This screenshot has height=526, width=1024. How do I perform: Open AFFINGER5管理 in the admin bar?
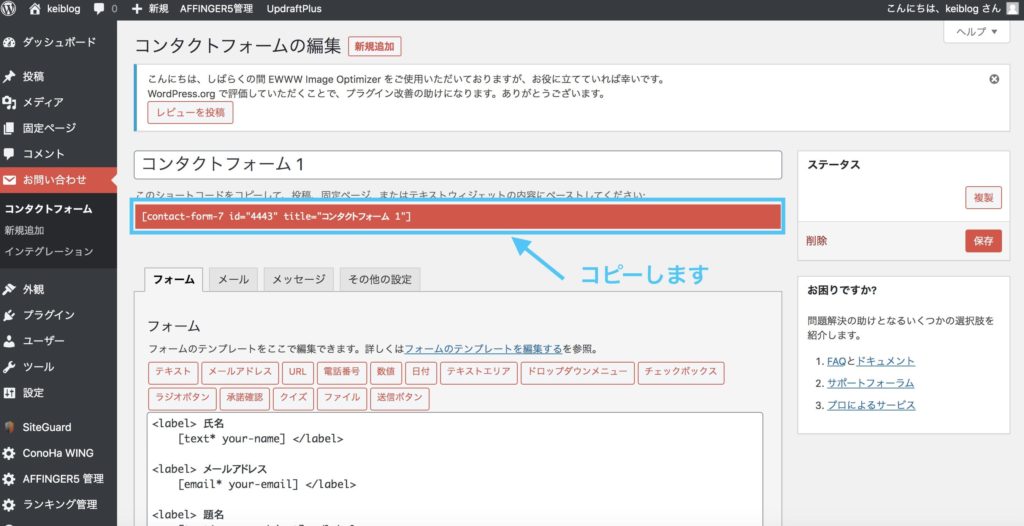[x=216, y=9]
